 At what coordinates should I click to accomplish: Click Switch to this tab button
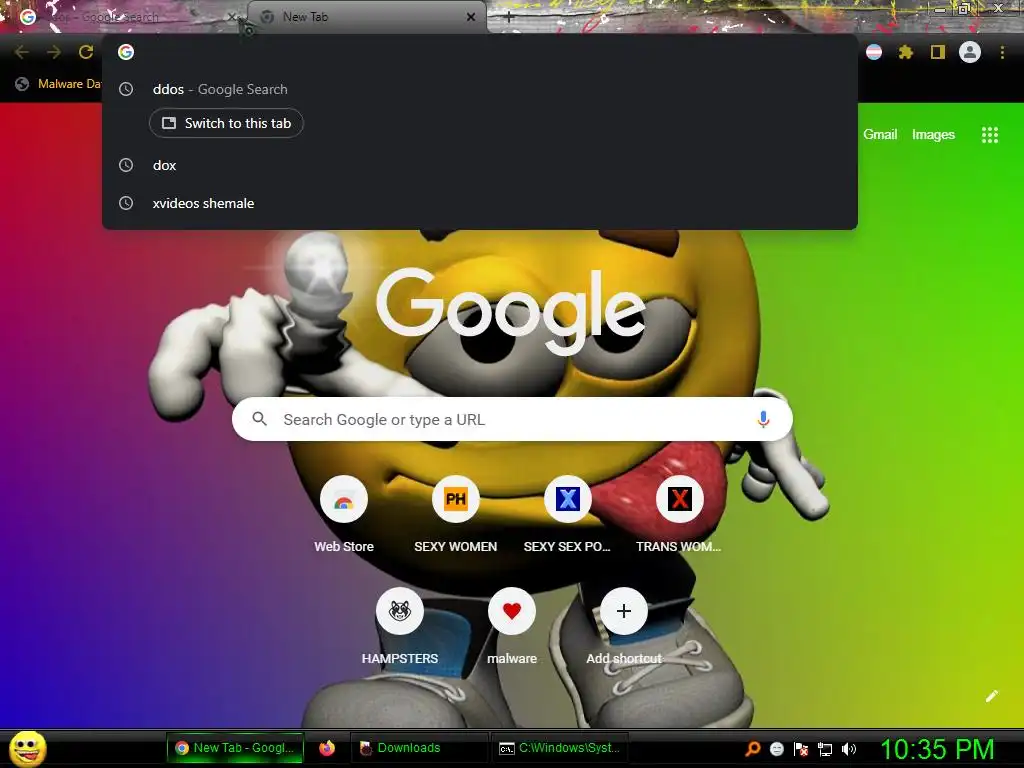pyautogui.click(x=226, y=123)
